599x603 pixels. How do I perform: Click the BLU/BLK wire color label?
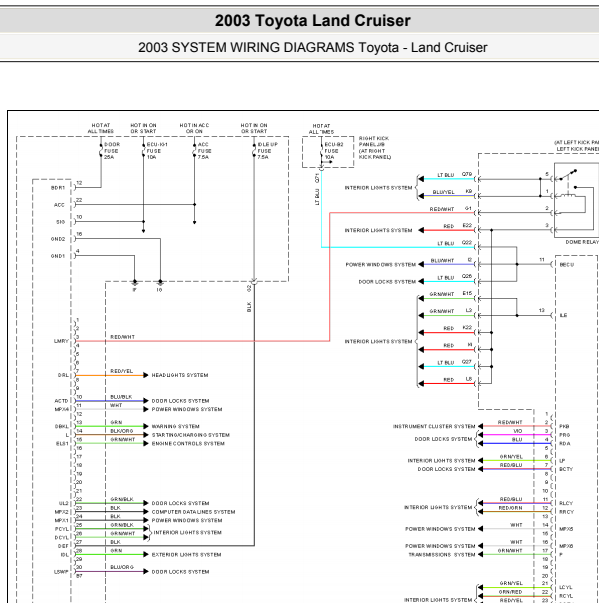pos(121,396)
